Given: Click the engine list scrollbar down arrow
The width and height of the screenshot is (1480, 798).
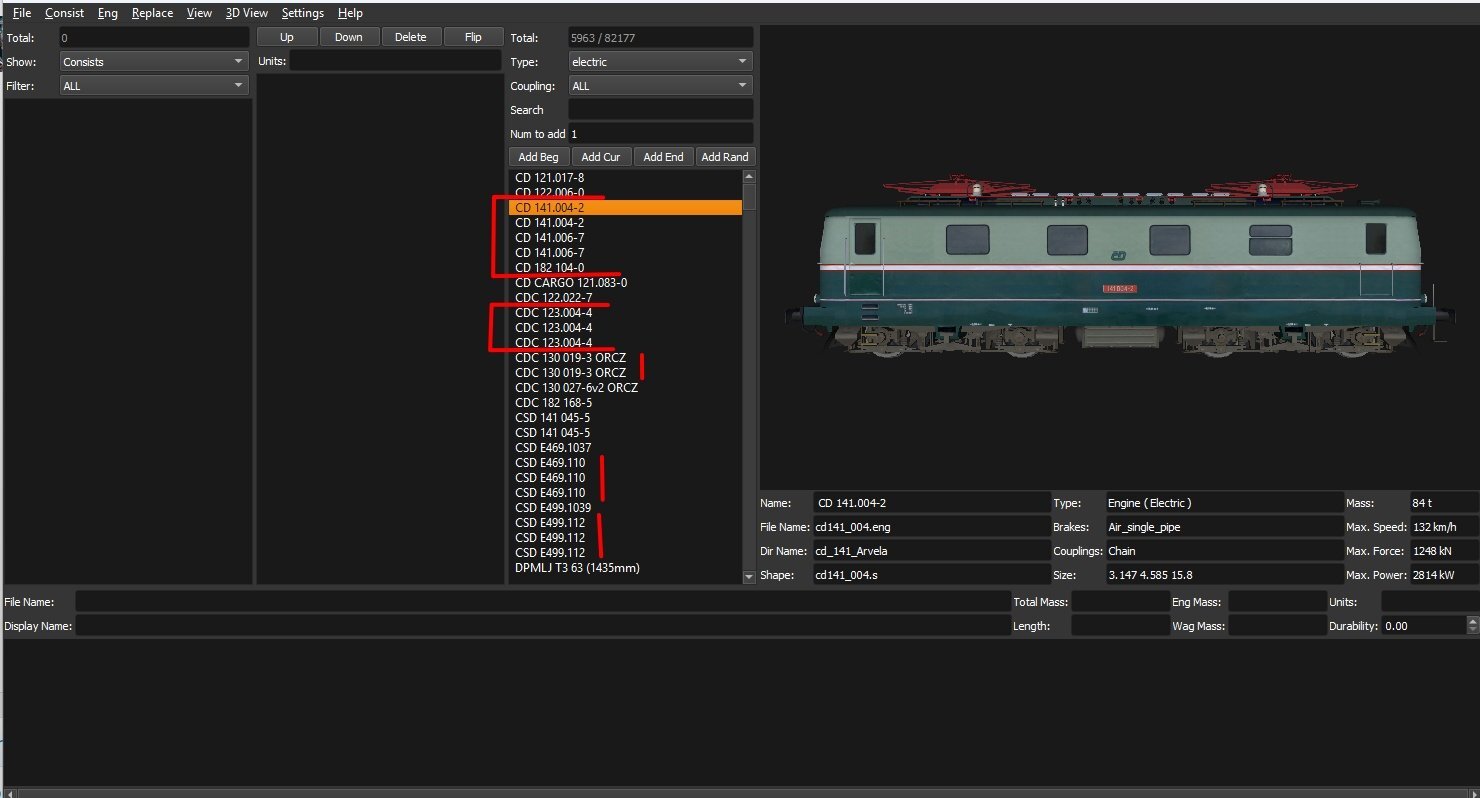Looking at the screenshot, I should [x=750, y=577].
